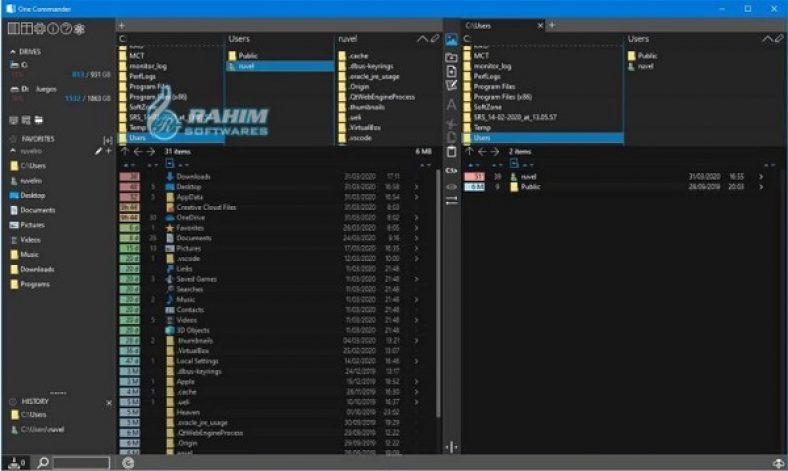Click the back arrow in right pane navigation
The width and height of the screenshot is (788, 471).
pos(482,151)
